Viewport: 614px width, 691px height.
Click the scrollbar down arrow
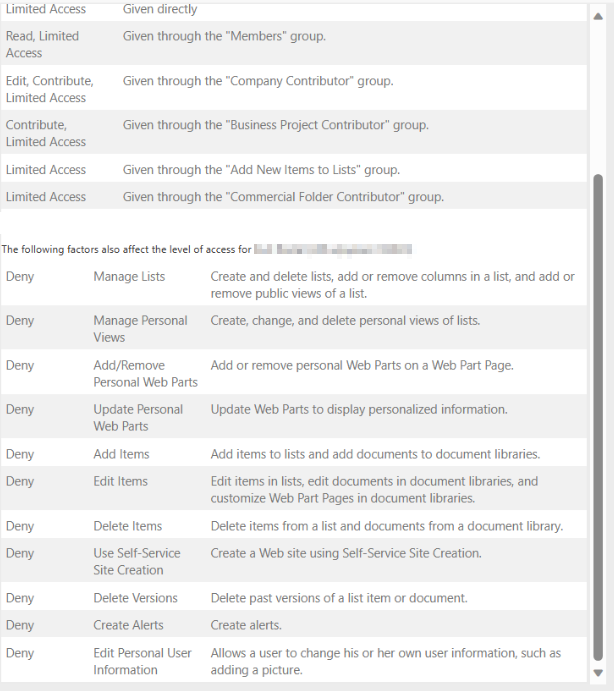click(598, 673)
